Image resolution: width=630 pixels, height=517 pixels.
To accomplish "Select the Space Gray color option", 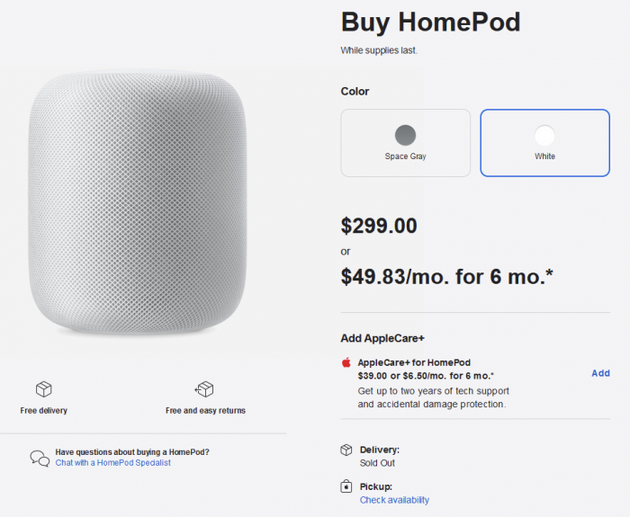I will click(405, 142).
